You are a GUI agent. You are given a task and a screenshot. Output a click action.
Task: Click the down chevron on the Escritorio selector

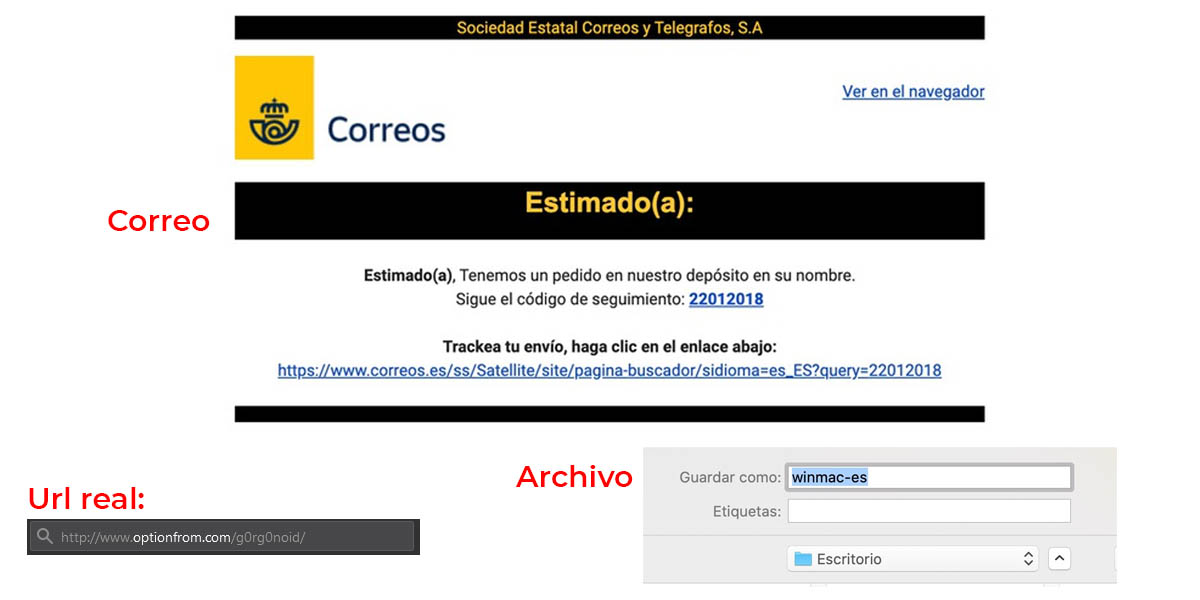(1029, 563)
